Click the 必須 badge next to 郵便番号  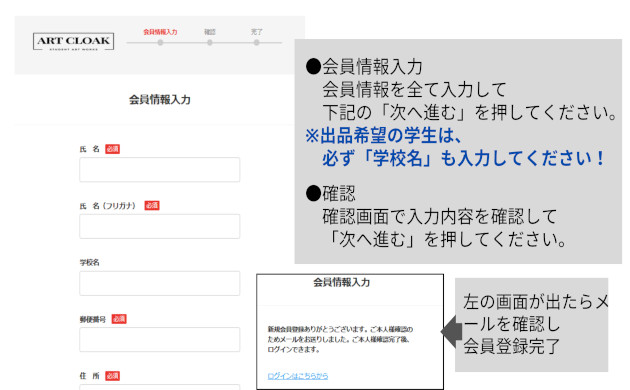(x=119, y=319)
